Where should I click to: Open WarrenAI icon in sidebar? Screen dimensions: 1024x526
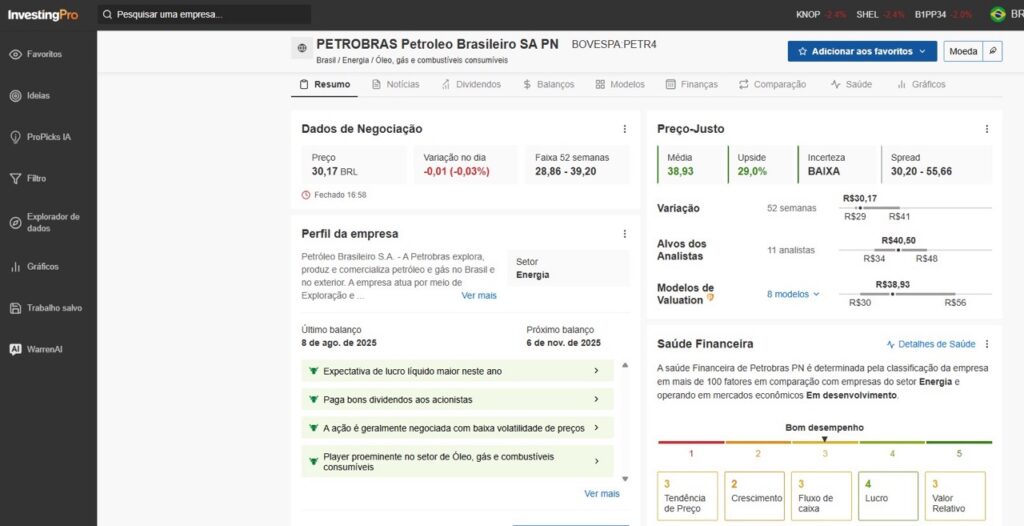(x=15, y=350)
